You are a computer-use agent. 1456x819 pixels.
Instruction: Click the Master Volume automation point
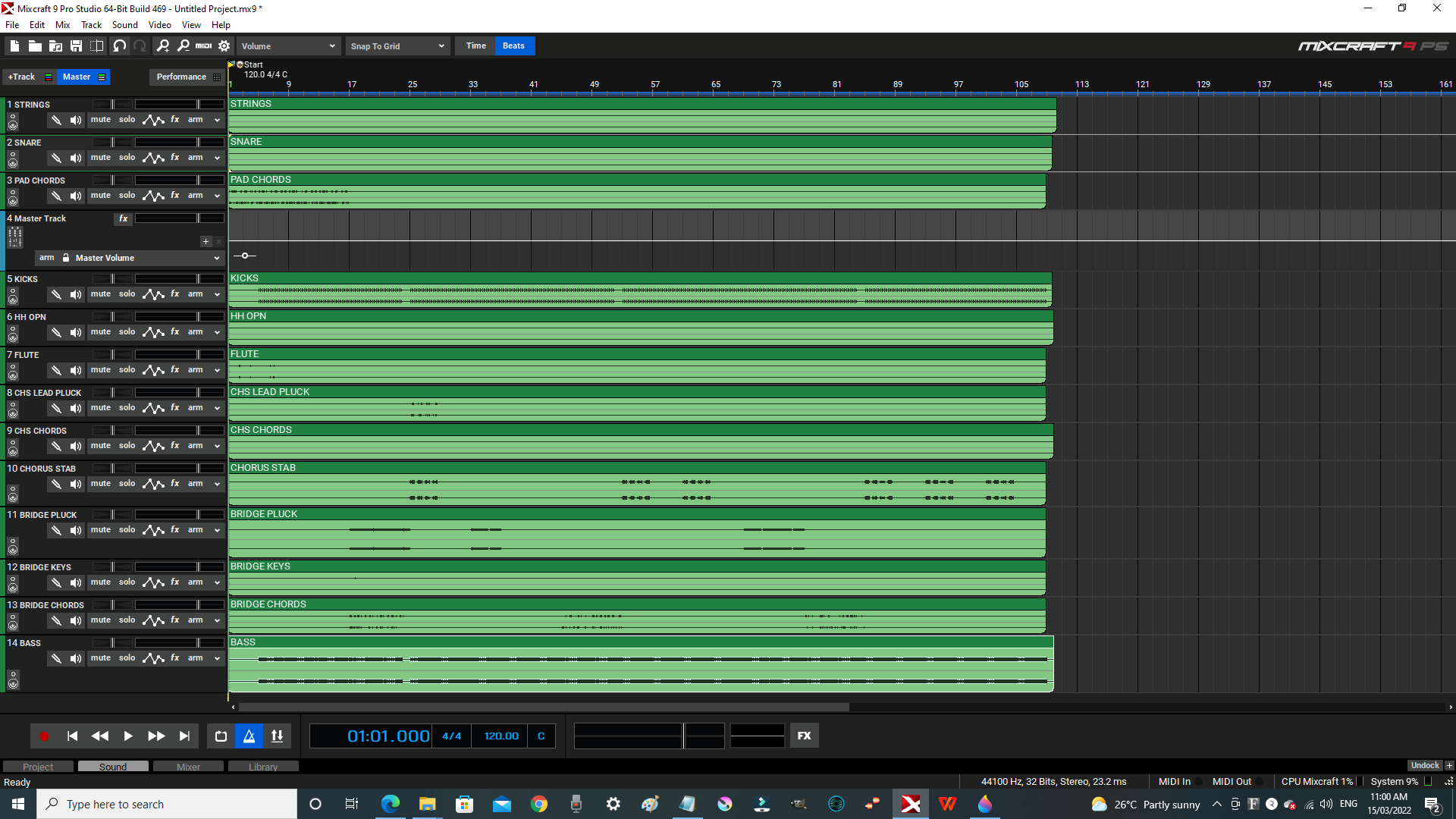tap(245, 256)
